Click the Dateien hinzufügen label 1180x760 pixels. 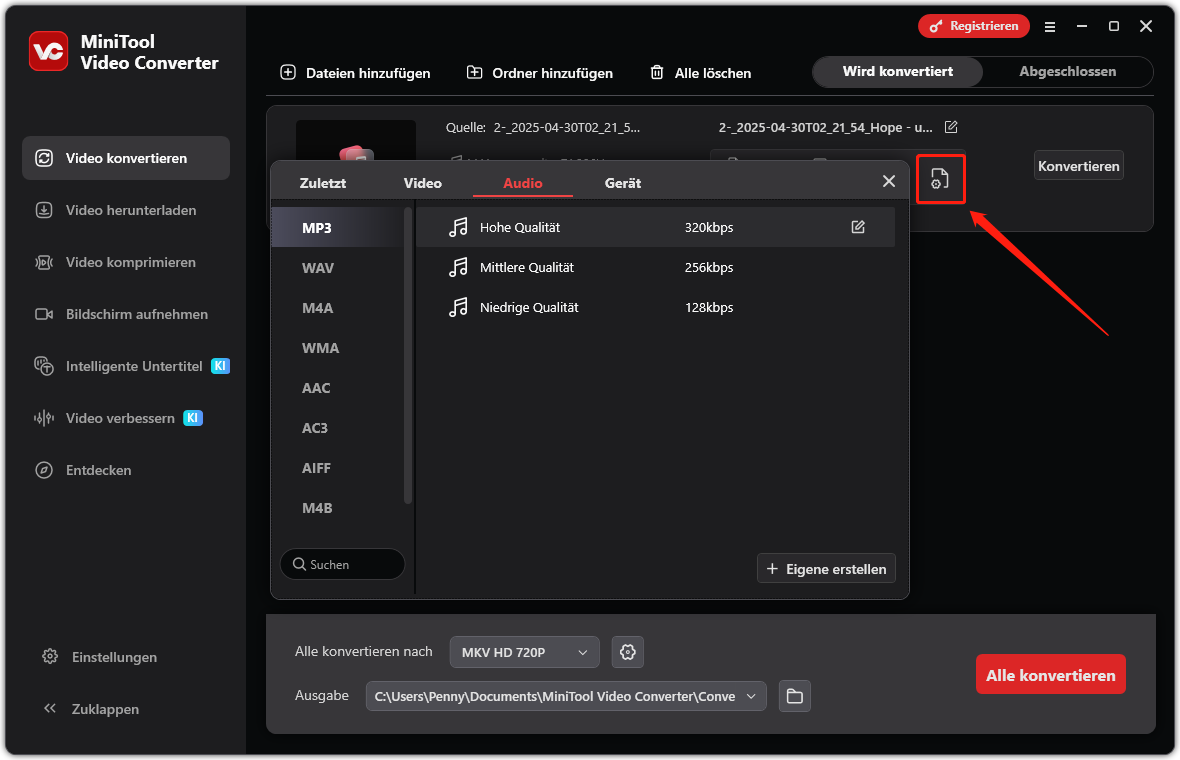[368, 73]
